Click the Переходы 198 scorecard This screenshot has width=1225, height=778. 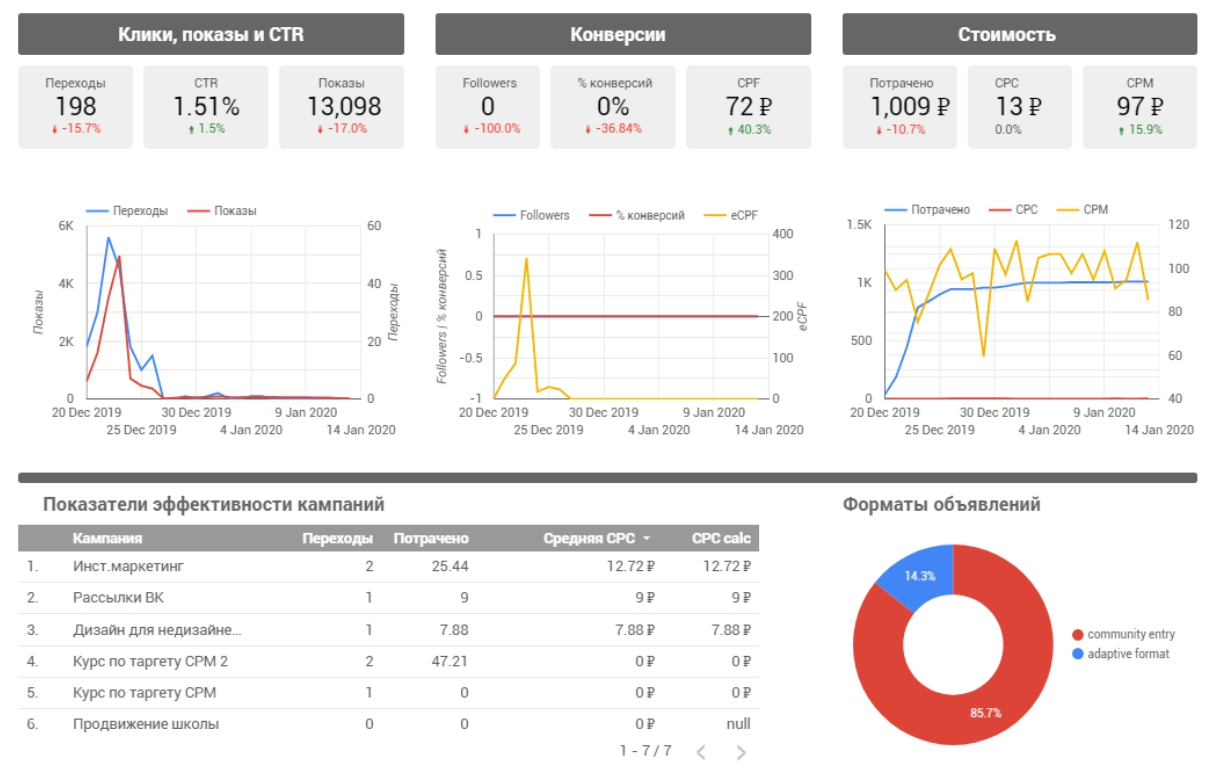click(75, 107)
